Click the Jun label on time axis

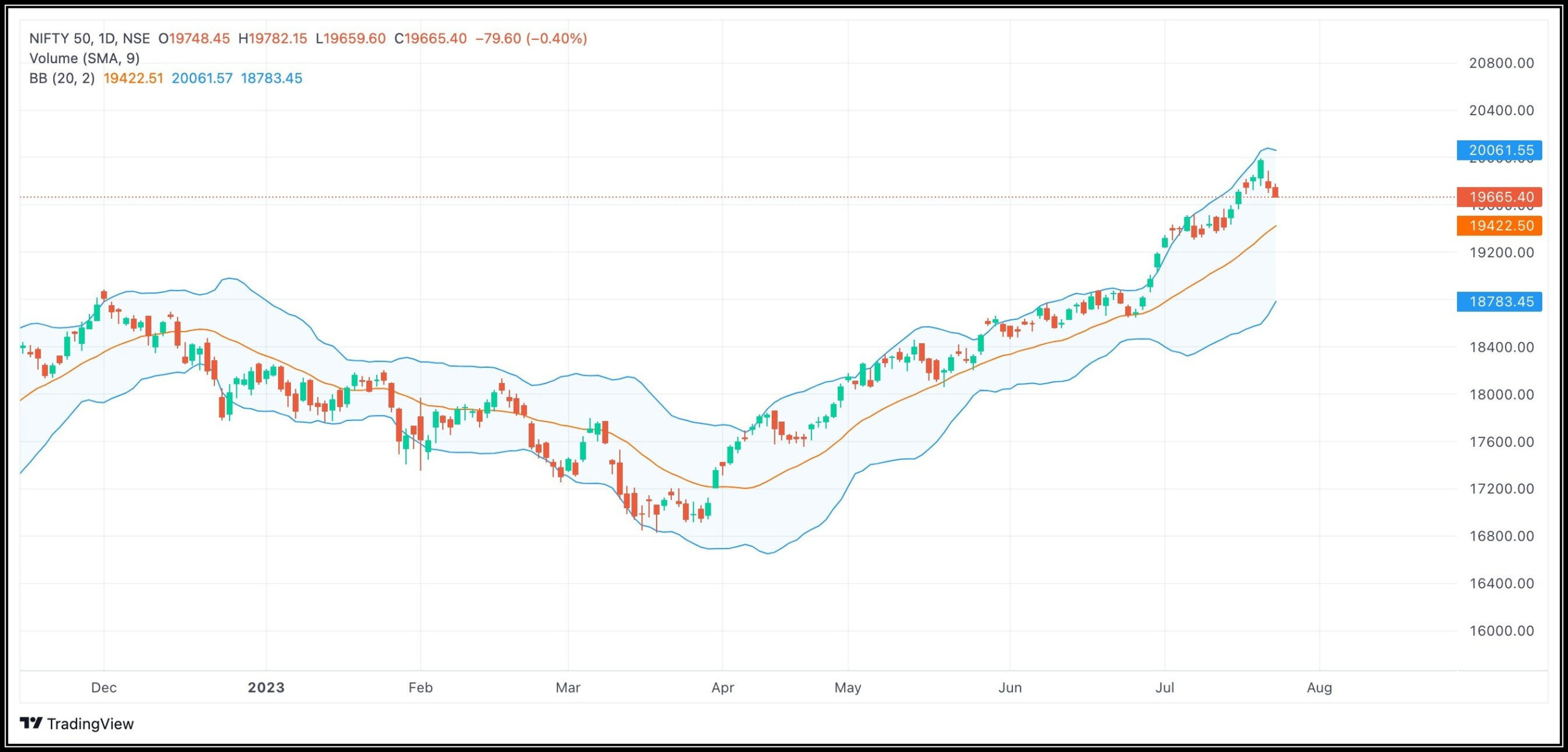(x=1010, y=688)
